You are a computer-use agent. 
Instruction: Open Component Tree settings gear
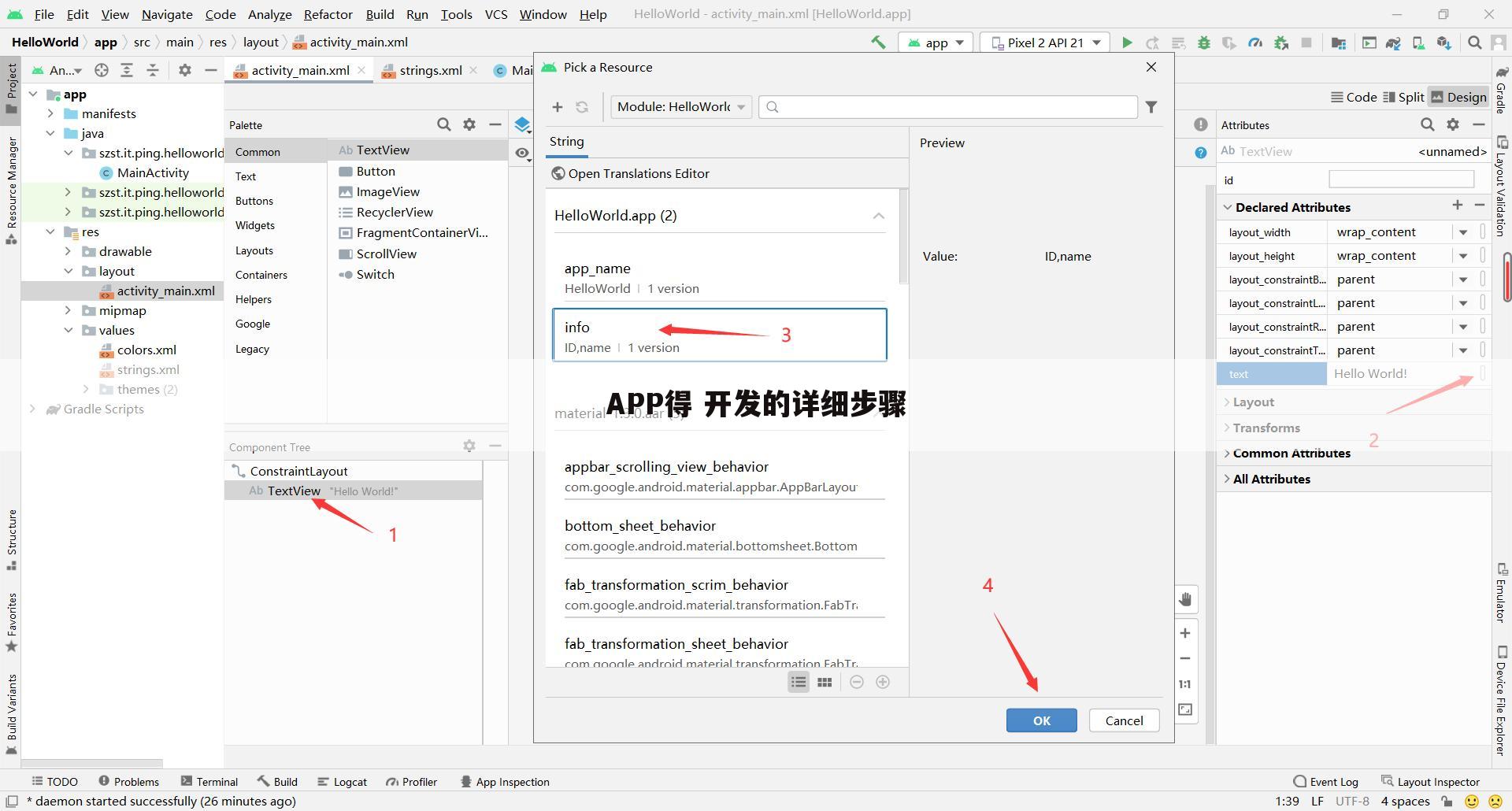[469, 446]
